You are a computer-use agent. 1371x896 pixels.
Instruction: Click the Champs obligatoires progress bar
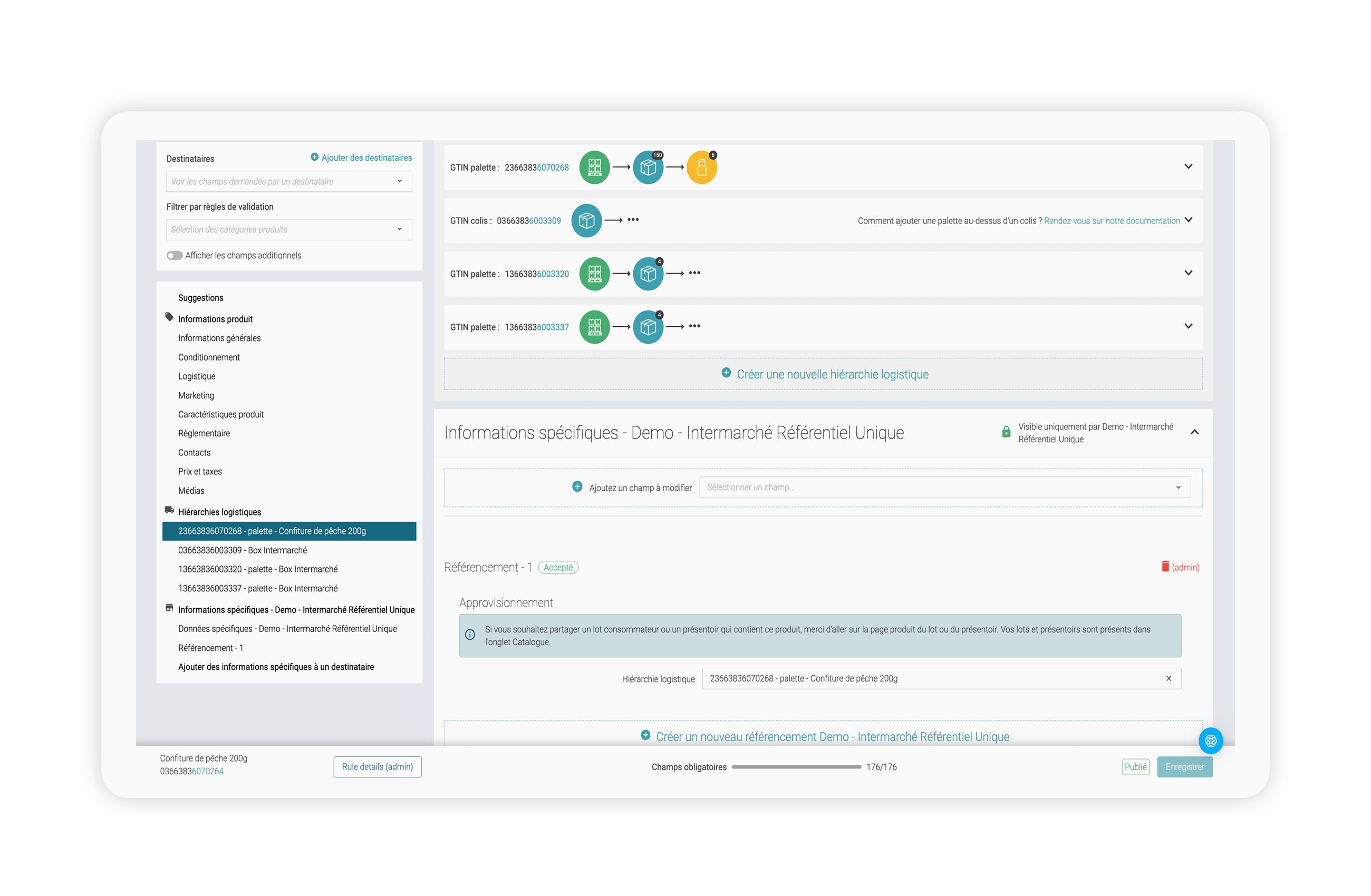(796, 767)
